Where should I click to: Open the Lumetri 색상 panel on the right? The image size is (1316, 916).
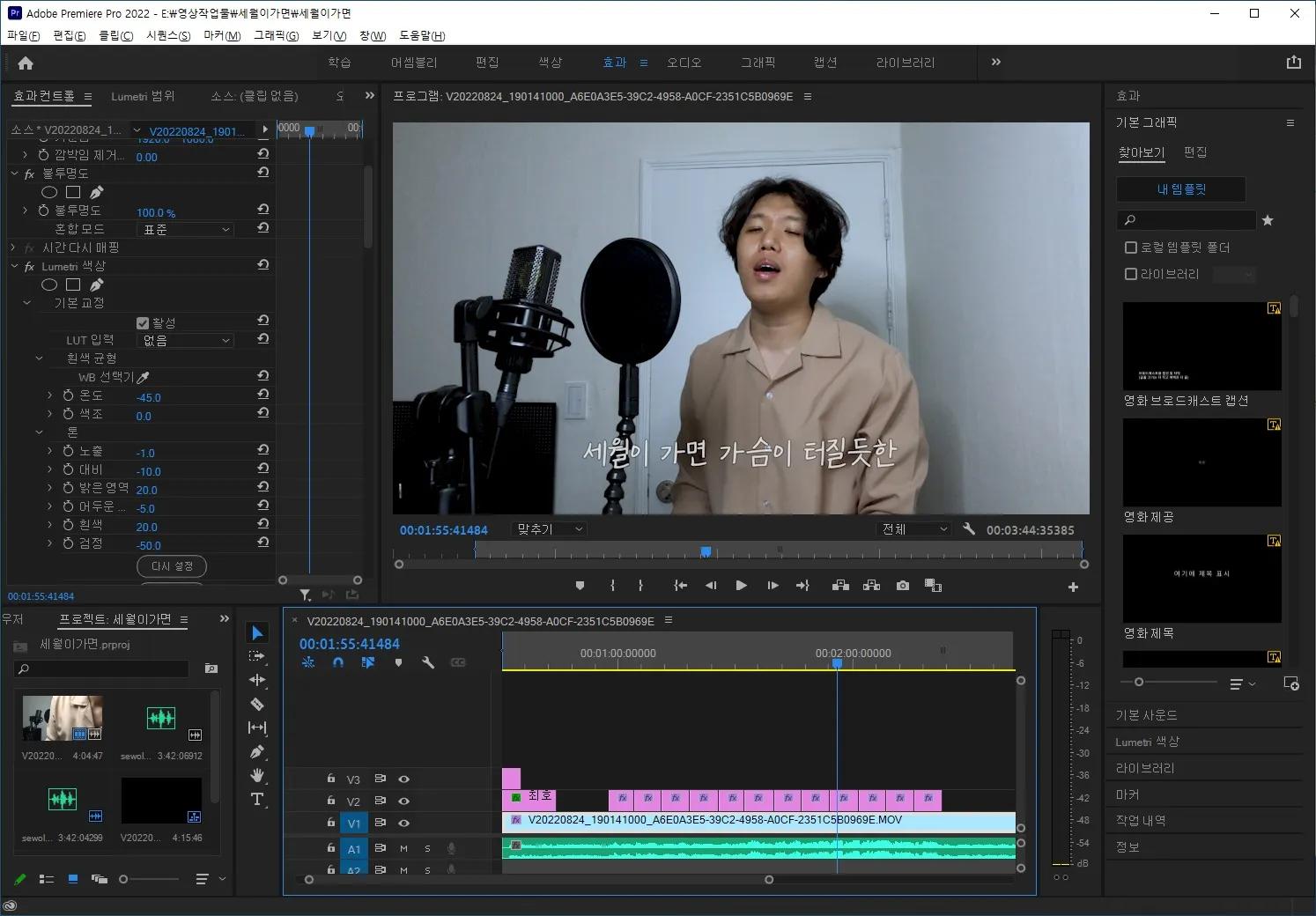(x=1147, y=742)
